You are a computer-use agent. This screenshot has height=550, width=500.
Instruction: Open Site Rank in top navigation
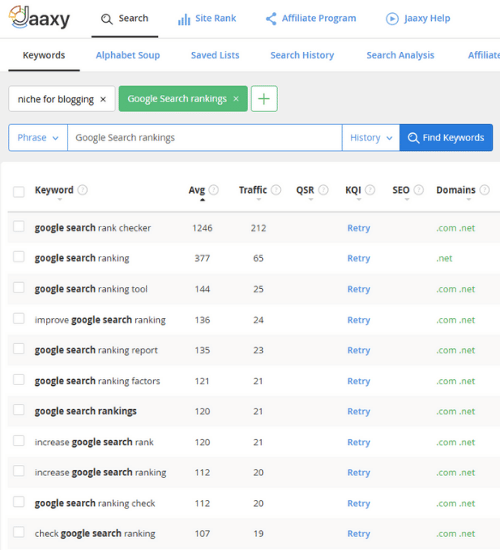pos(207,19)
